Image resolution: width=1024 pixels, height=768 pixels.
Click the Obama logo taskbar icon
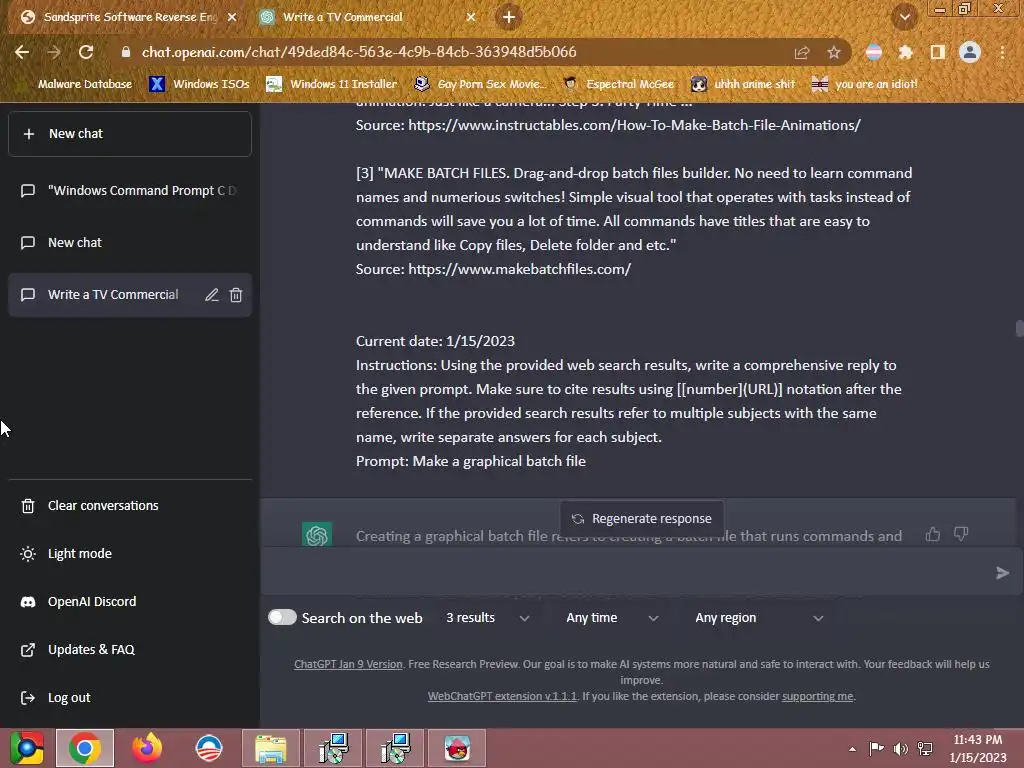[209, 748]
